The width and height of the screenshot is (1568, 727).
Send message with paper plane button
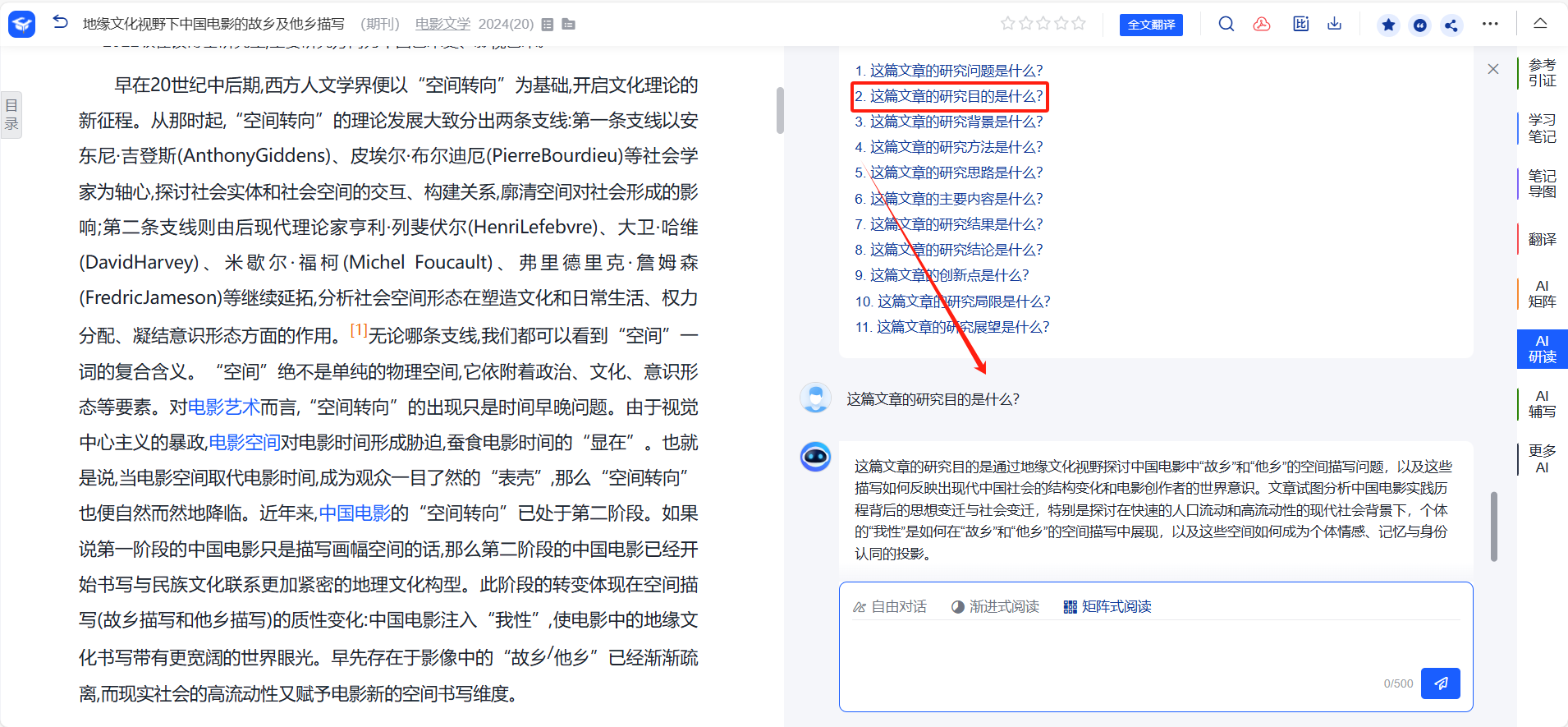1440,683
